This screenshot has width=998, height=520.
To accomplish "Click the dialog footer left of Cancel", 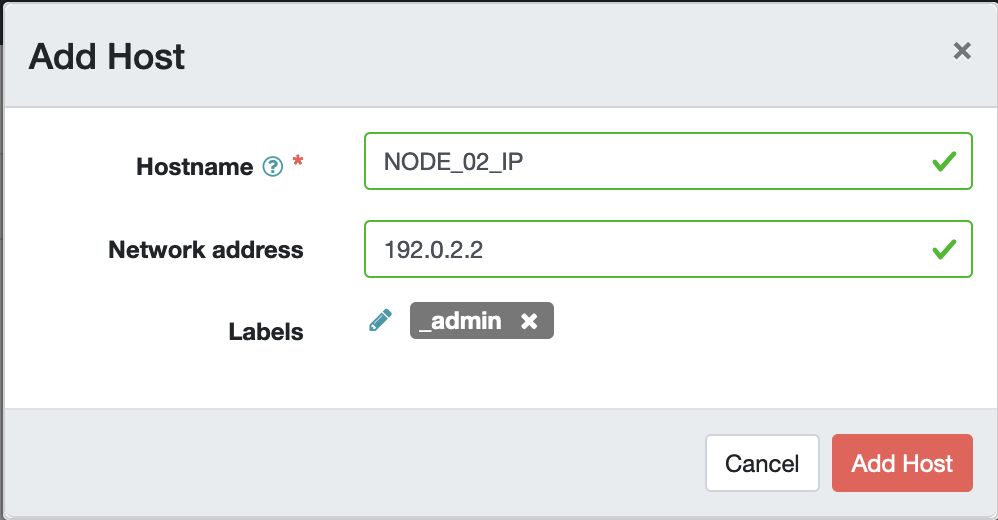I will pyautogui.click(x=350, y=463).
